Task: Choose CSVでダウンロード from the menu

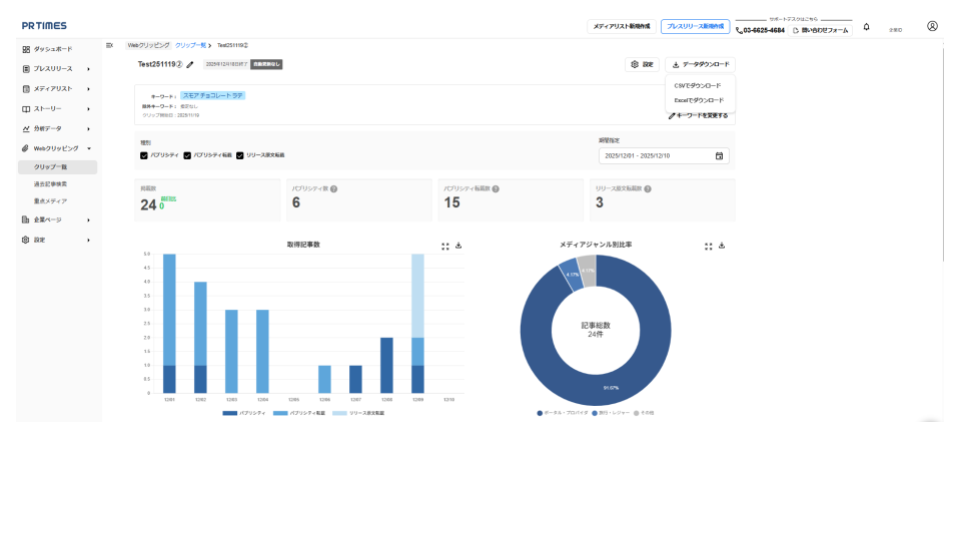Action: (x=698, y=86)
